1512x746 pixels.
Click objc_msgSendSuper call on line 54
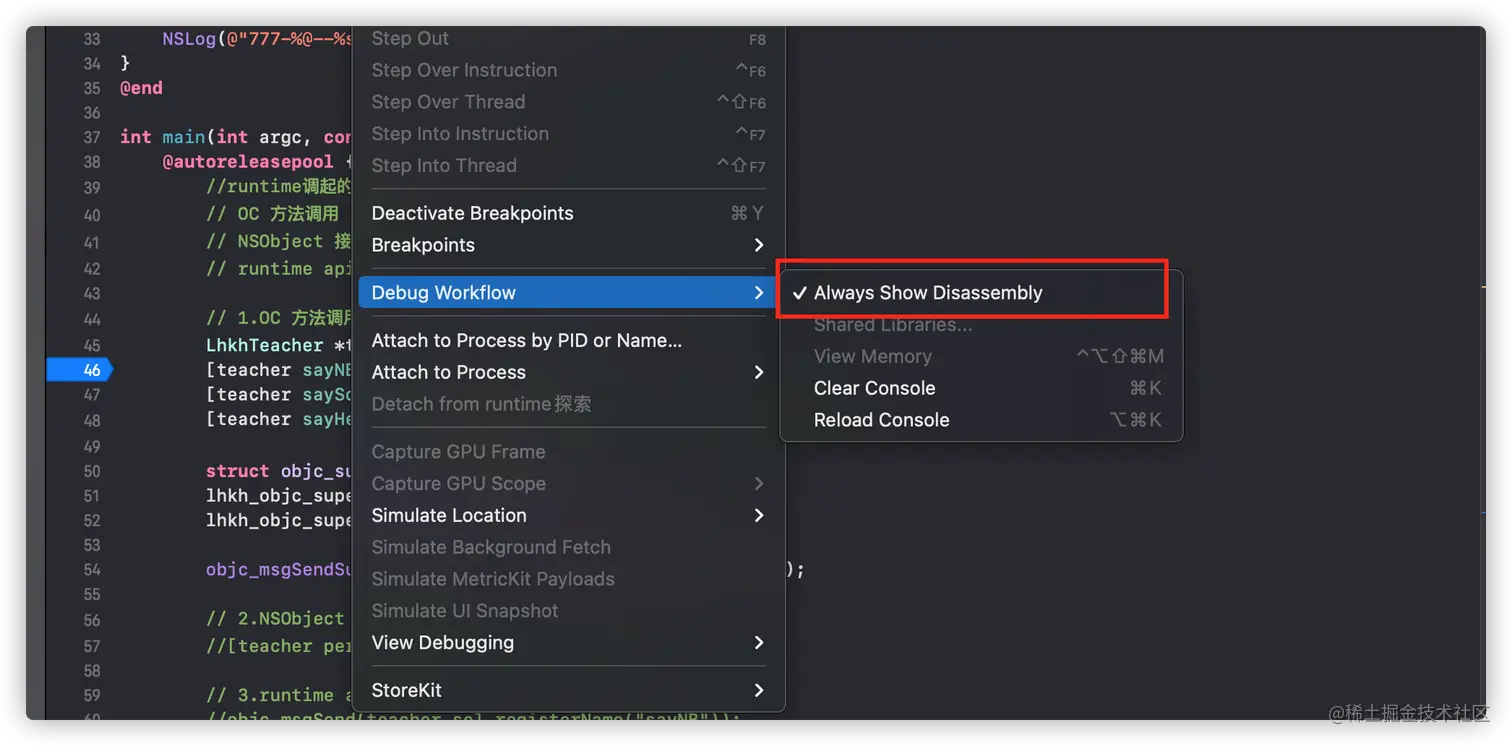[279, 569]
